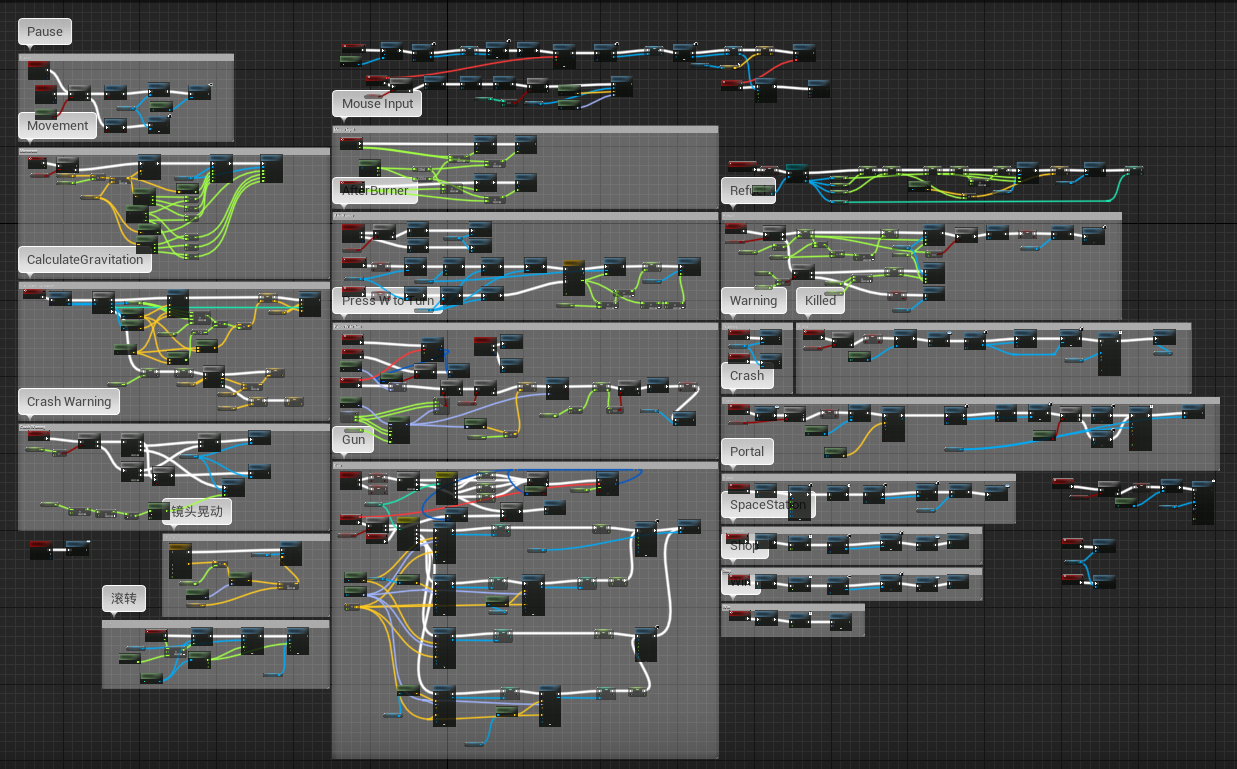1237x769 pixels.
Task: Click the Warning comment bubble
Action: pyautogui.click(x=753, y=301)
